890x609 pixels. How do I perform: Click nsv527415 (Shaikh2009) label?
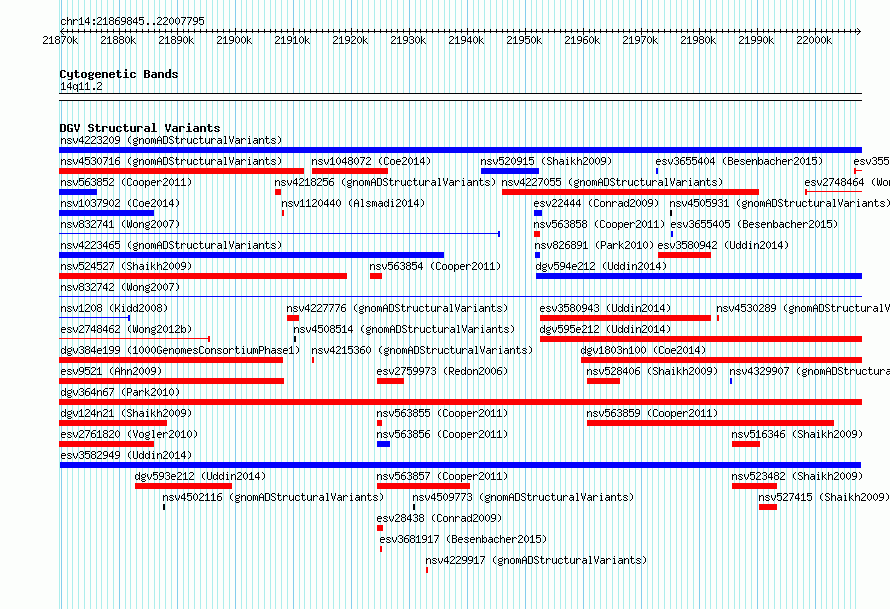(x=824, y=497)
